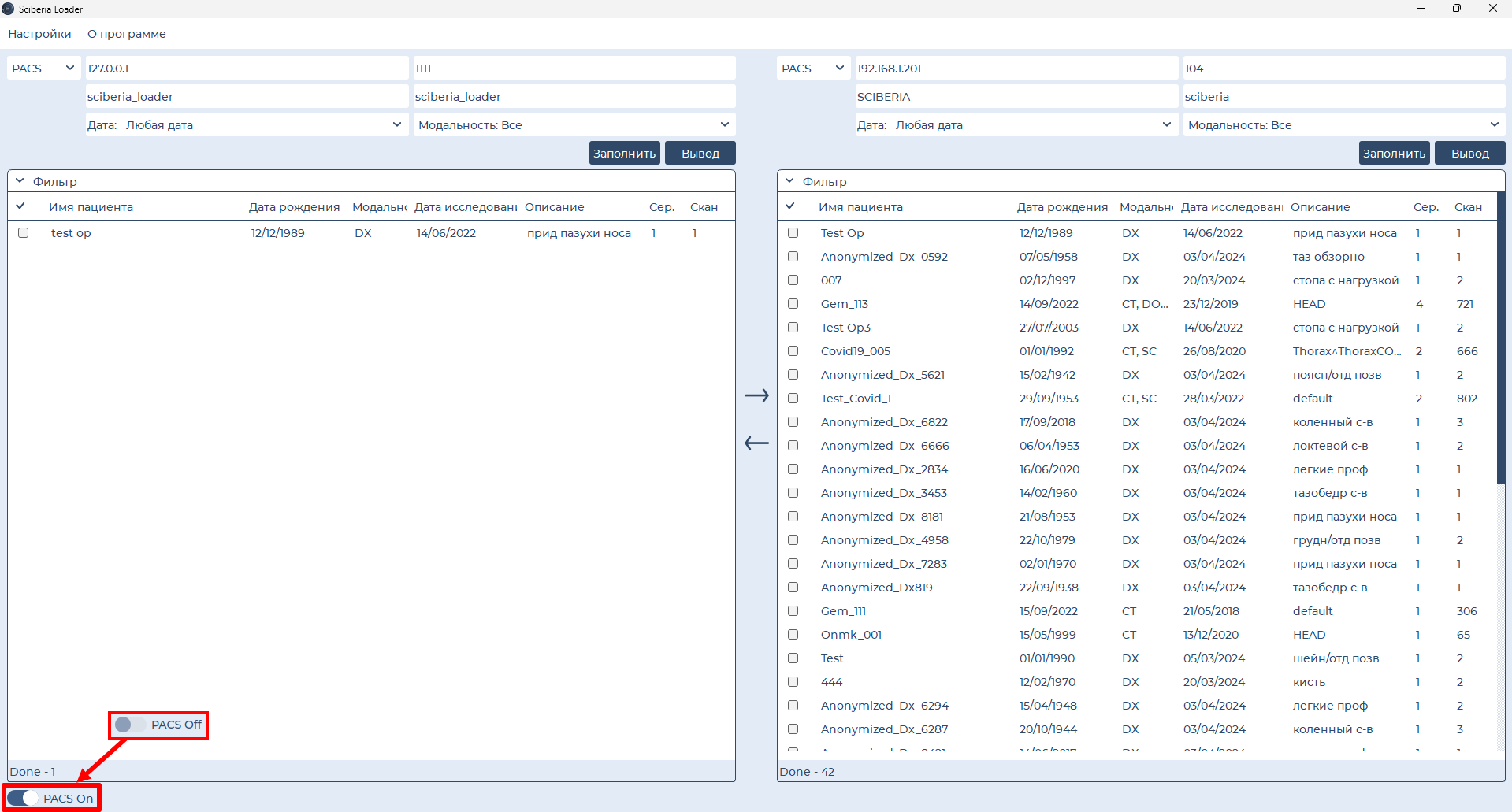Toggle select-all check in right table header
Screen dimensions: 1512x812
point(790,206)
